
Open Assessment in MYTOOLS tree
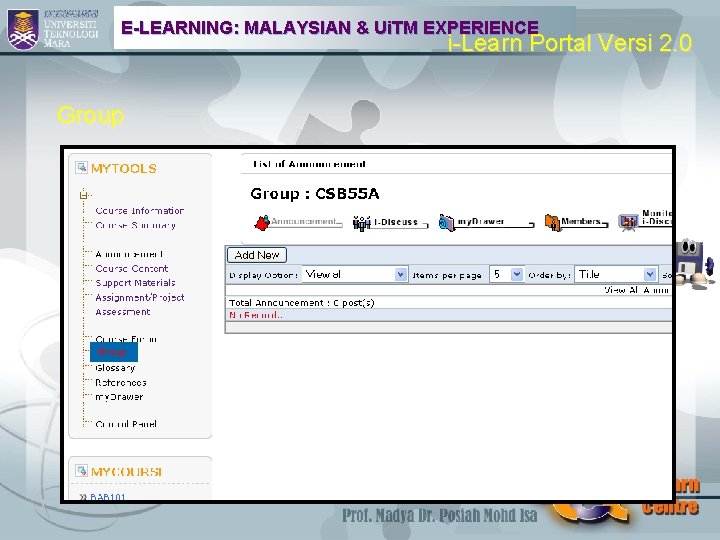click(123, 312)
